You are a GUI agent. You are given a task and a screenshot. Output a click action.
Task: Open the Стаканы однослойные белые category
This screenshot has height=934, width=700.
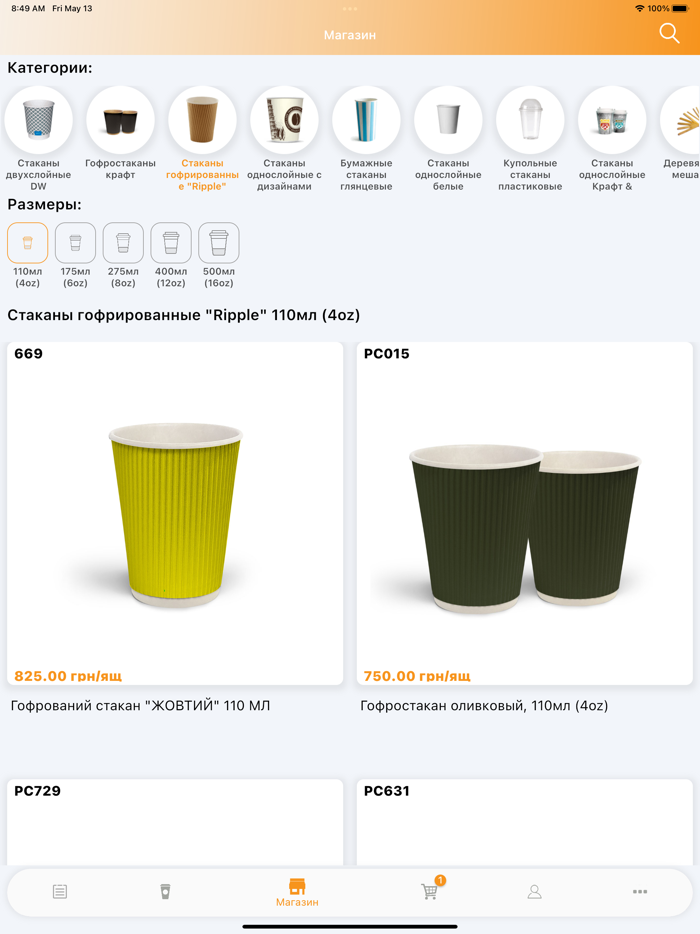pos(448,120)
